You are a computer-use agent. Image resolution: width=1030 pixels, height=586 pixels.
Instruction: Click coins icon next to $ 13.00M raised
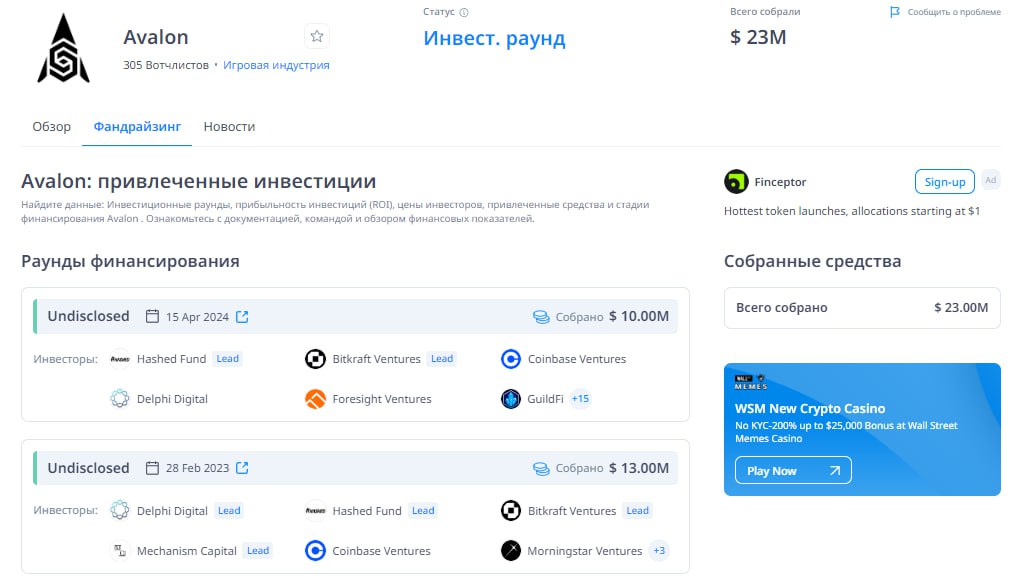click(541, 468)
